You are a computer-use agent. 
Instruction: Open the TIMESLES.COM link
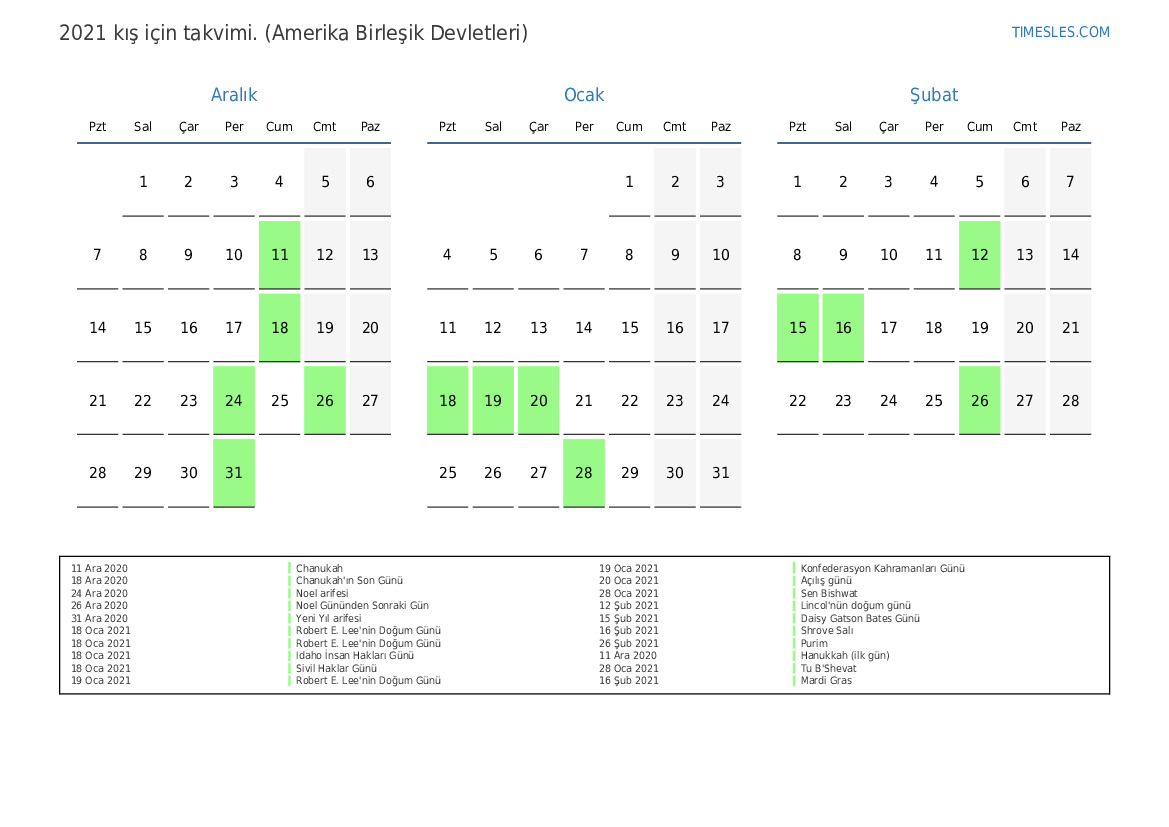click(x=1060, y=32)
